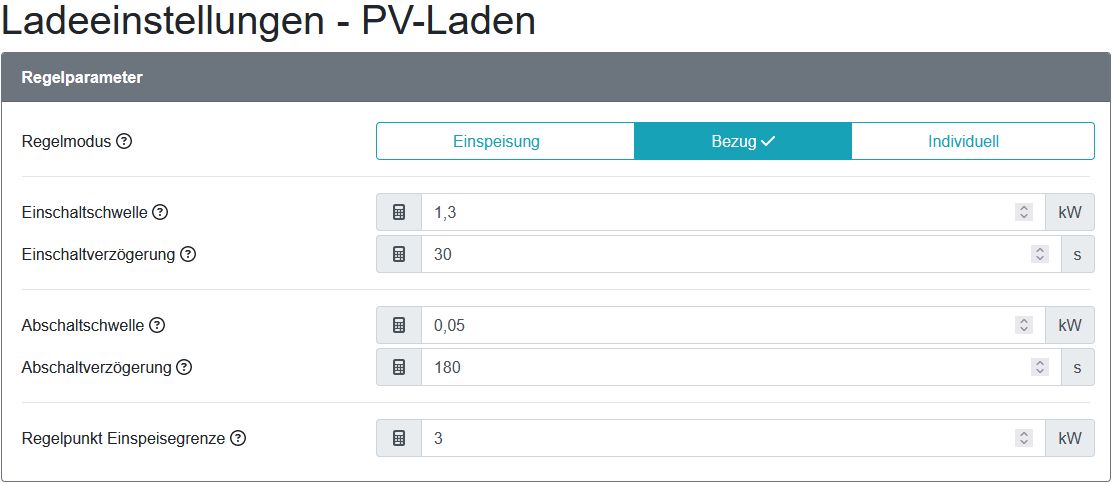Viewport: 1114px width, 485px height.
Task: Click calculator icon for Abschaltverzögerung field
Action: 399,367
